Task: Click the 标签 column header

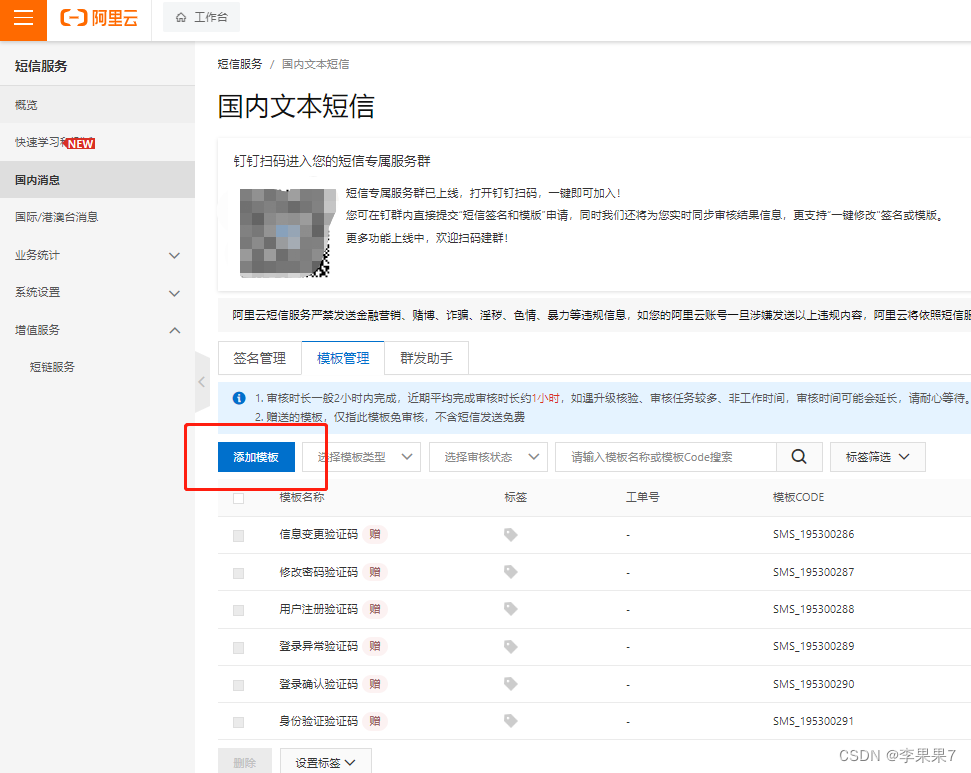Action: point(515,497)
